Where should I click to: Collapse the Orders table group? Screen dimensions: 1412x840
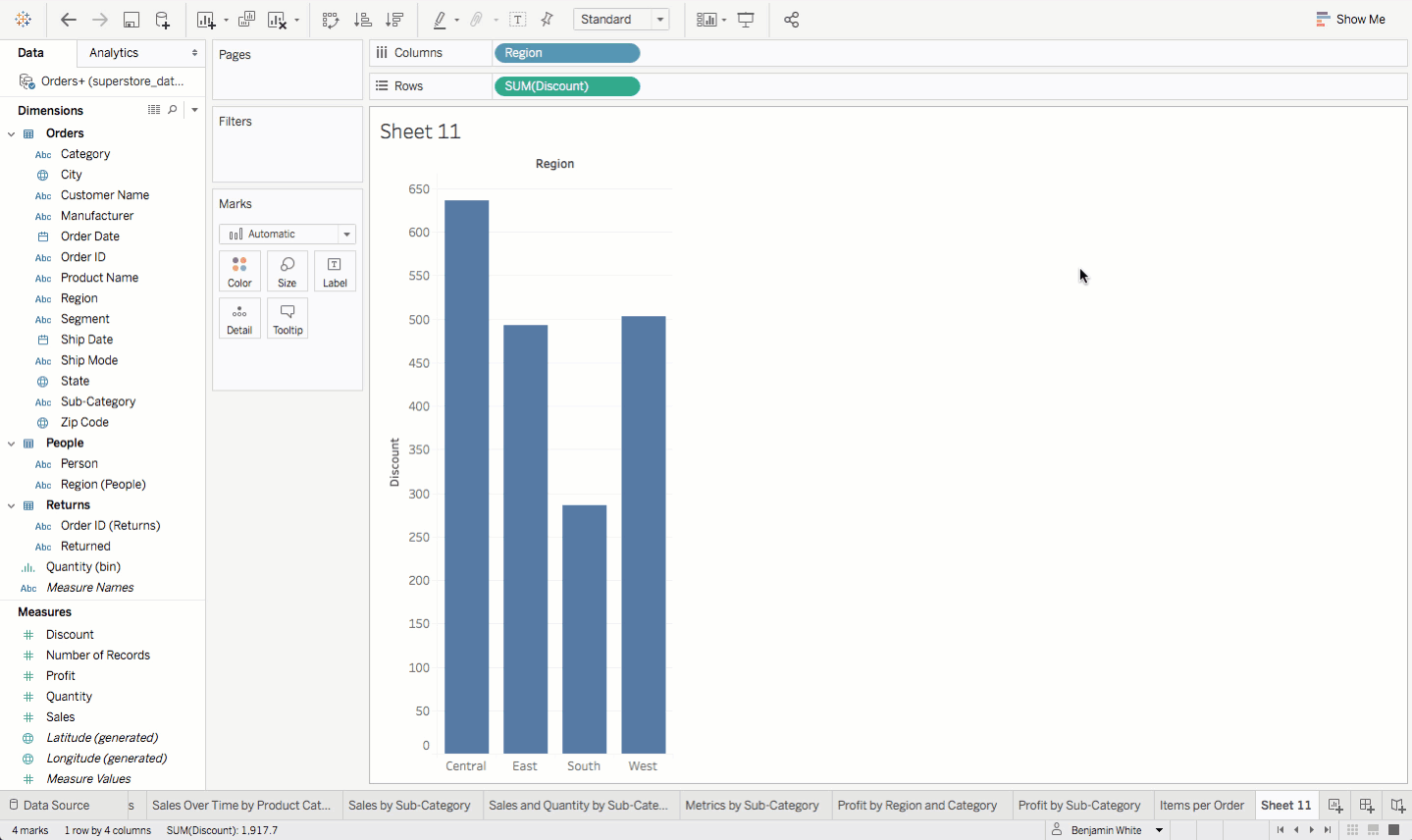pos(12,133)
